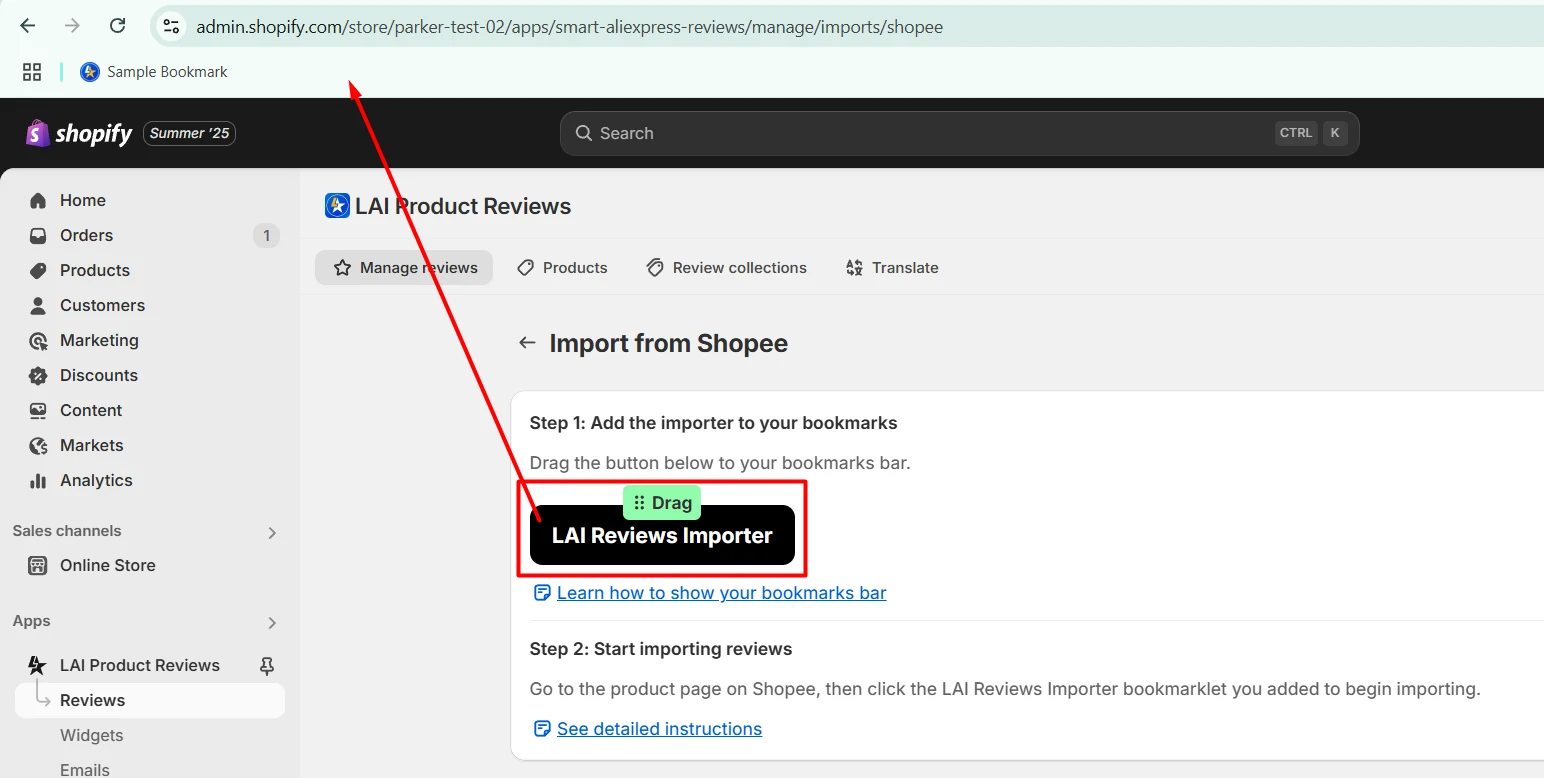Image resolution: width=1544 pixels, height=778 pixels.
Task: Click the browser back arrow
Action: point(28,26)
